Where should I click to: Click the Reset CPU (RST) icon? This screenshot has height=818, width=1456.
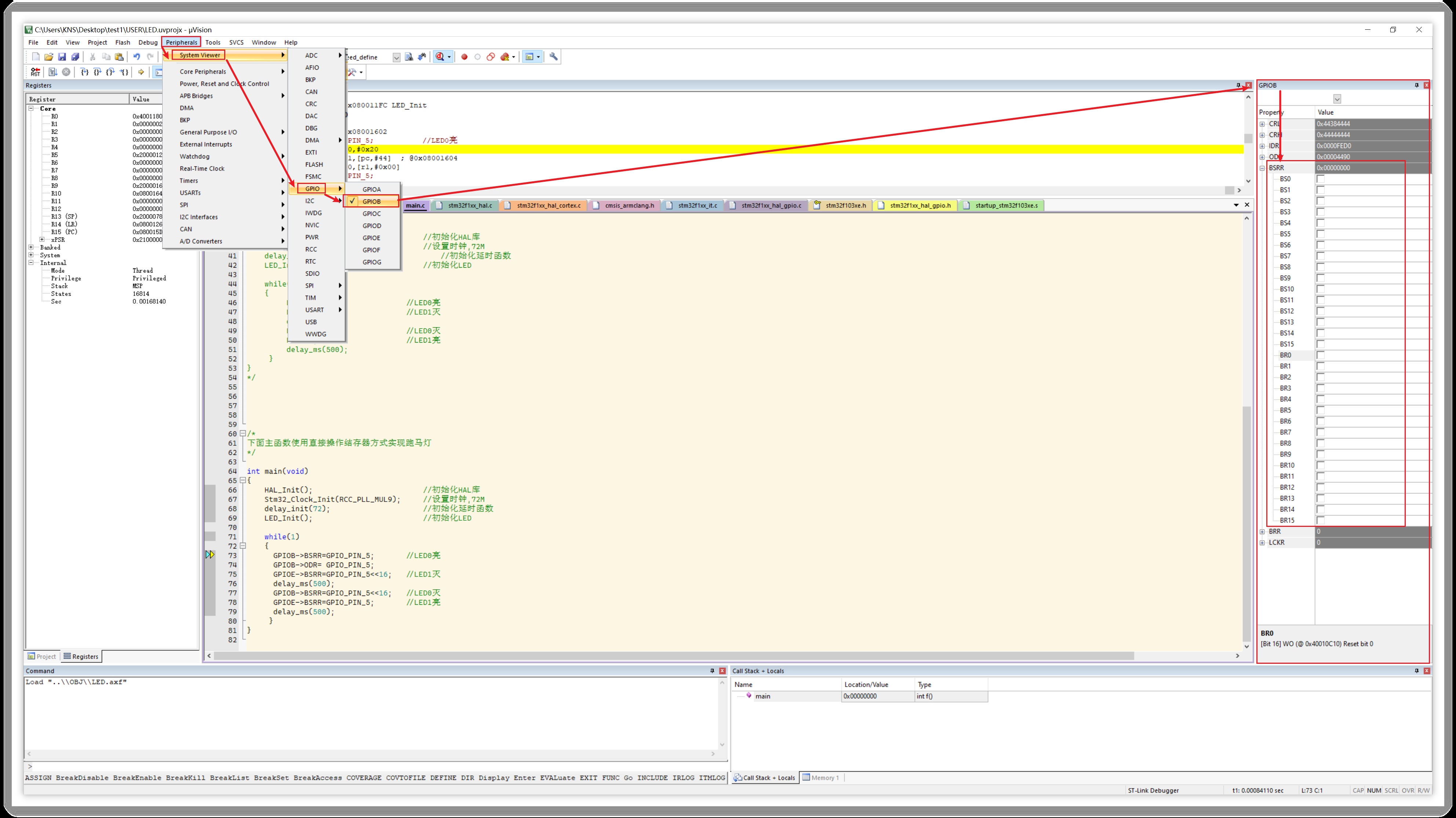(x=35, y=72)
